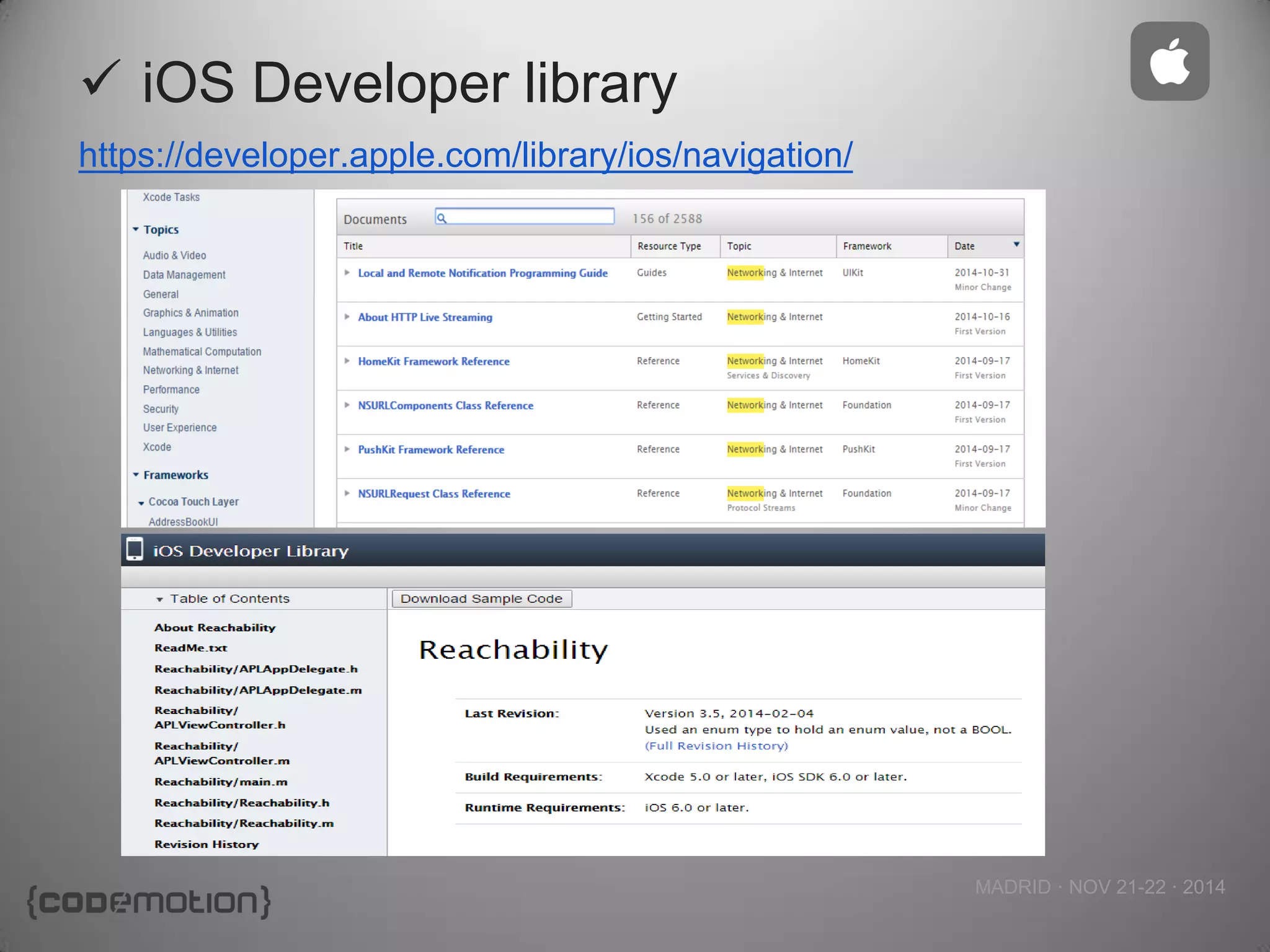Expand the About HTTP Live Streaming row
Viewport: 1270px width, 952px height.
coord(347,317)
